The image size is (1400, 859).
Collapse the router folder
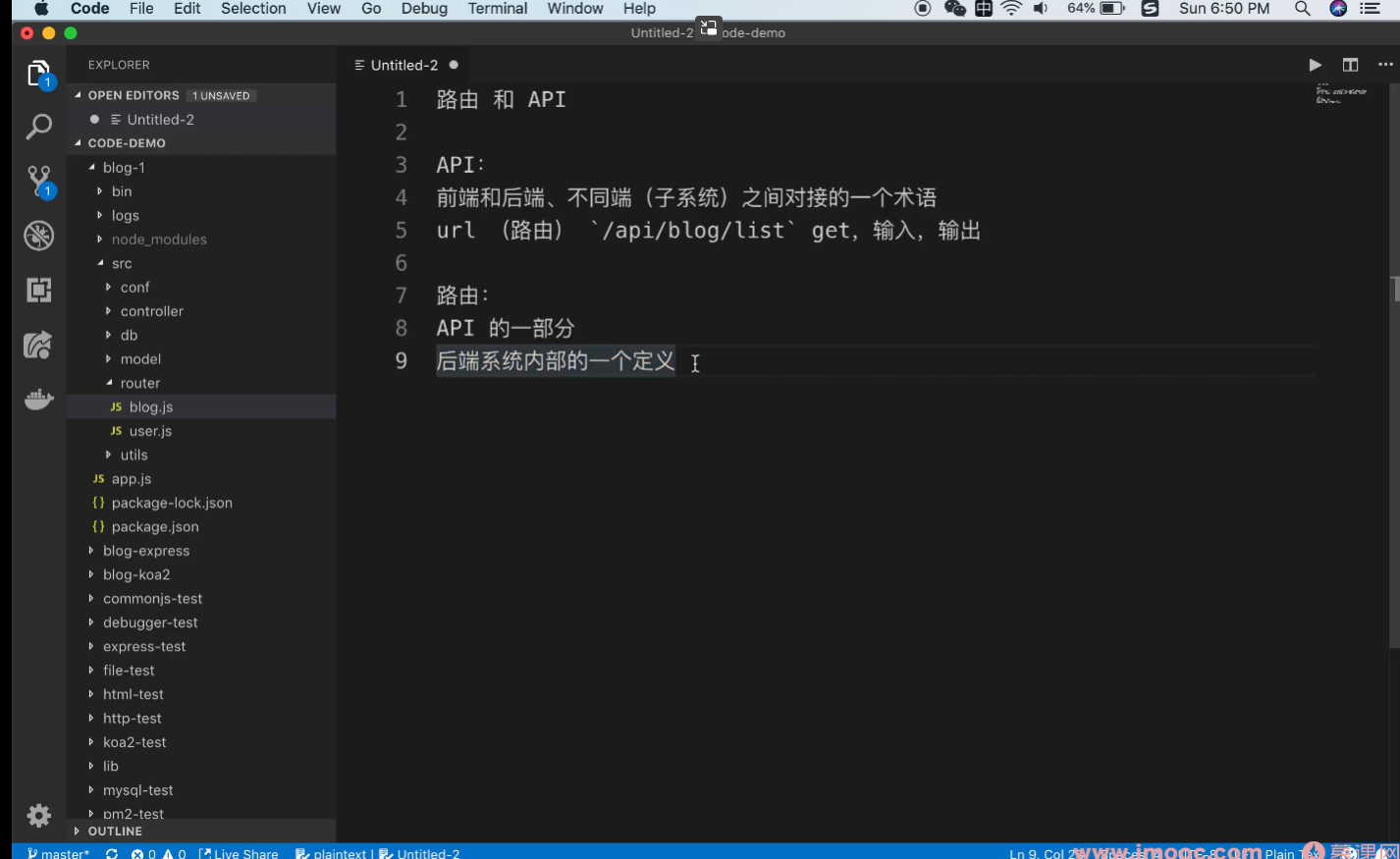pos(138,383)
